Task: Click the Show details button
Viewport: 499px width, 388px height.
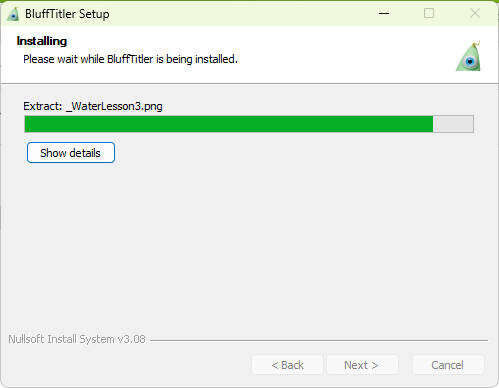Action: pyautogui.click(x=71, y=153)
